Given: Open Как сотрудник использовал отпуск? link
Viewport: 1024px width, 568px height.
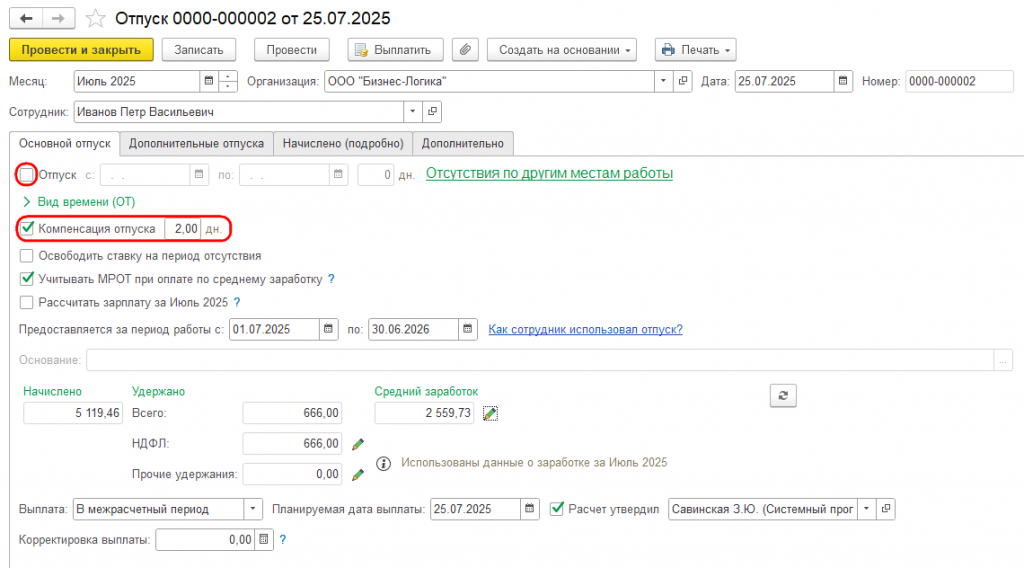Looking at the screenshot, I should tap(585, 329).
